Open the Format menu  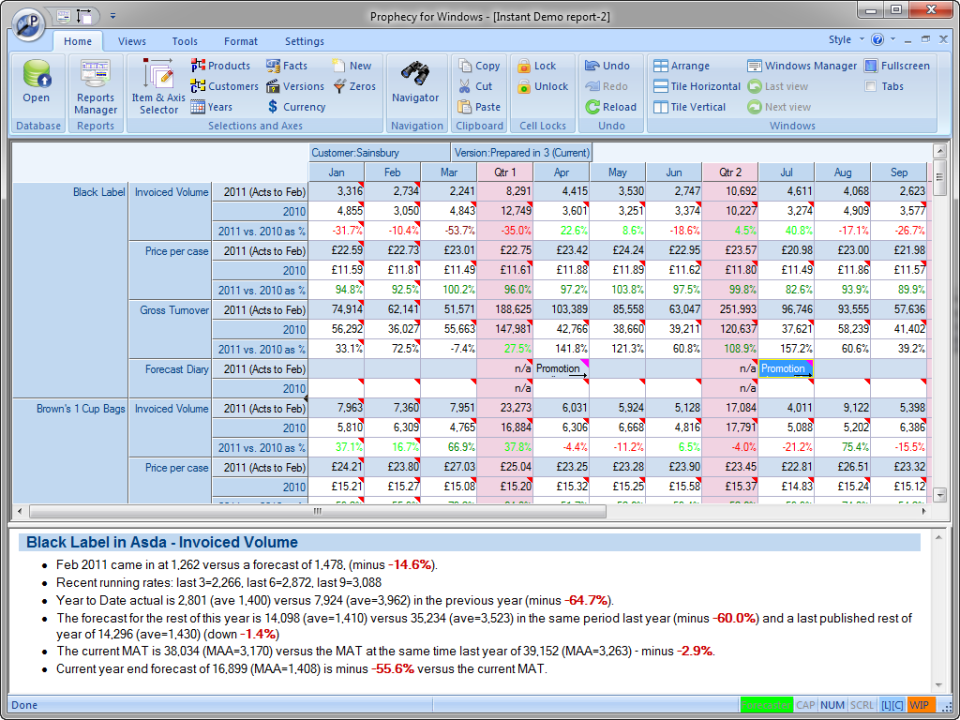[x=240, y=41]
